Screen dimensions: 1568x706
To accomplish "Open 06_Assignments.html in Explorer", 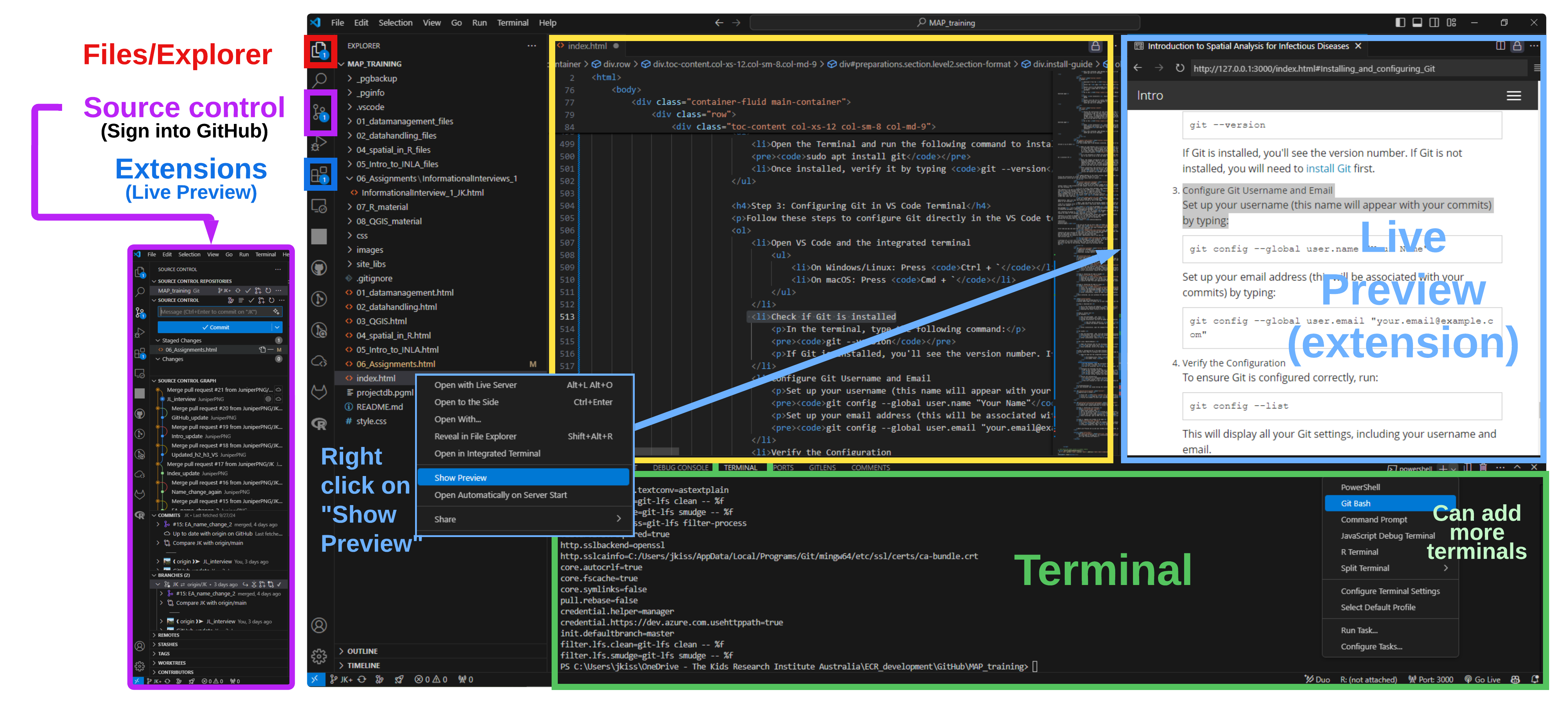I will click(396, 364).
